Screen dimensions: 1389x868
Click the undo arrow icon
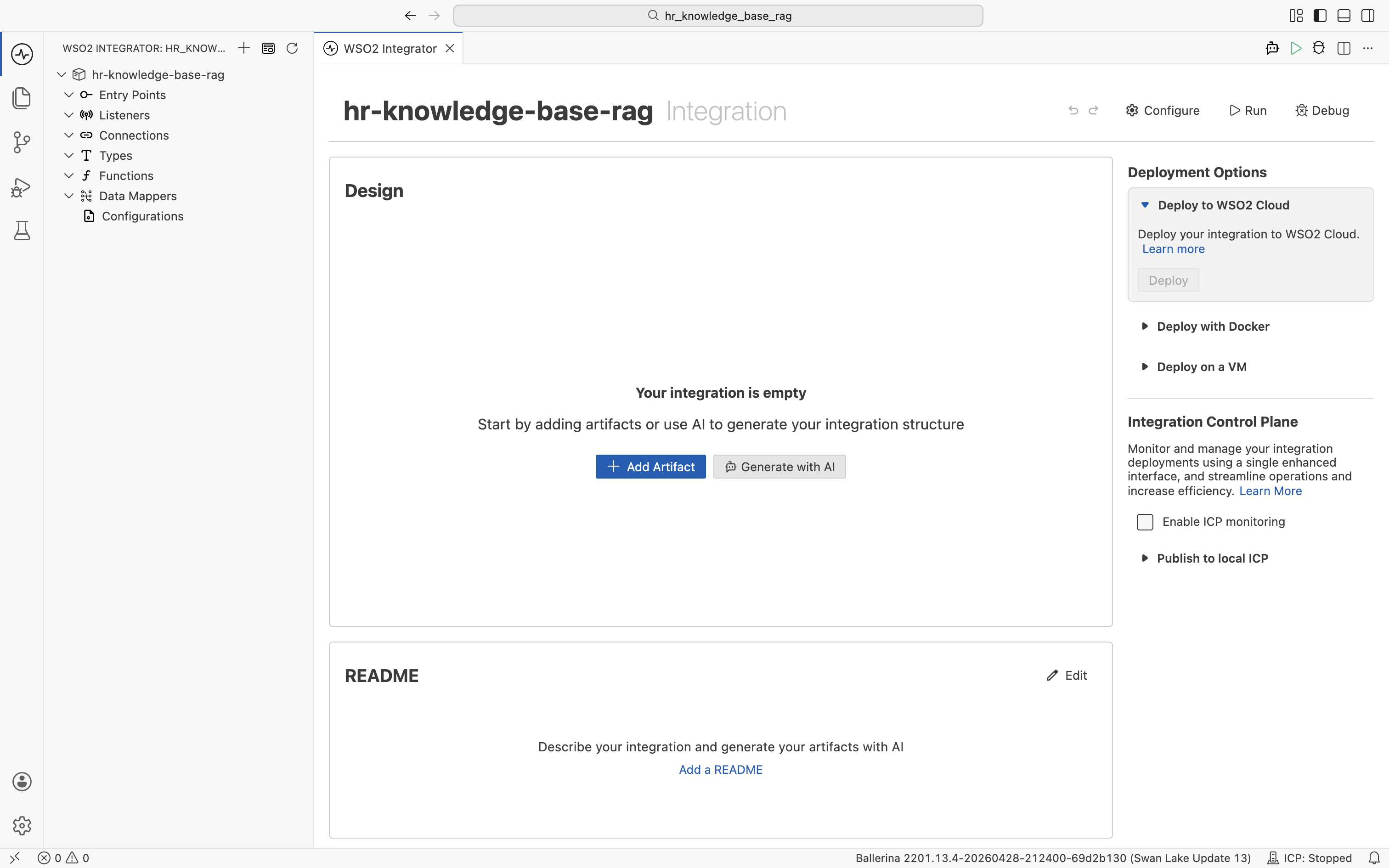tap(1073, 110)
